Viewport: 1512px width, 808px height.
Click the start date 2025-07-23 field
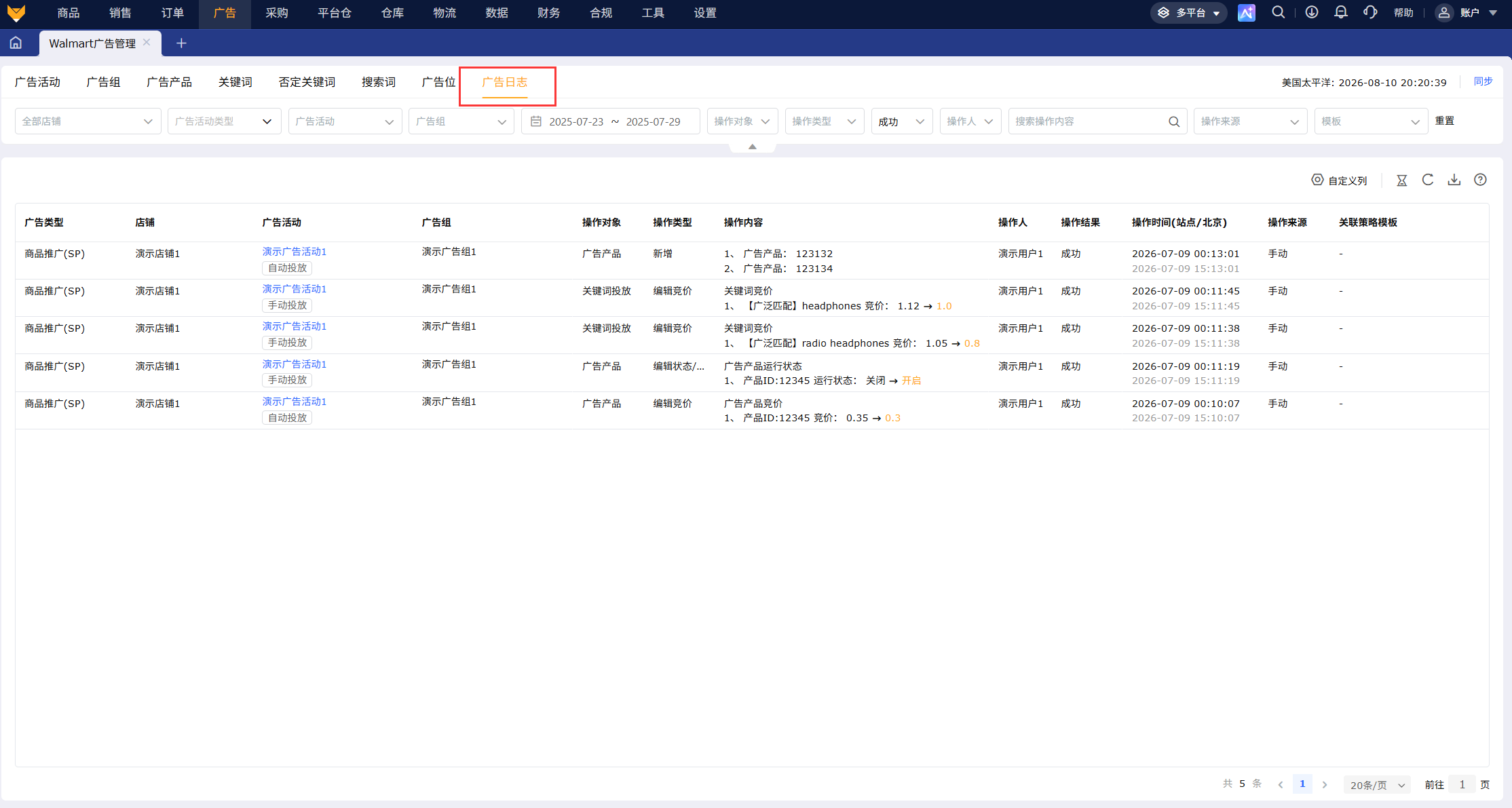tap(576, 121)
